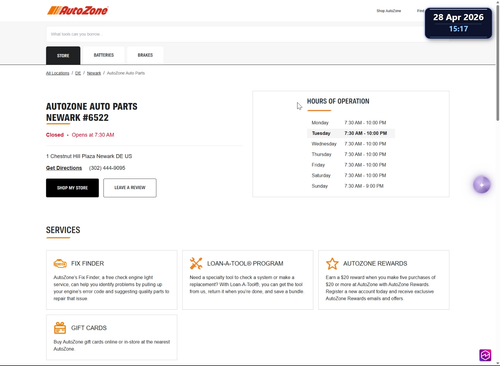Open the DE breadcrumb link
The width and height of the screenshot is (500, 366).
pos(78,73)
